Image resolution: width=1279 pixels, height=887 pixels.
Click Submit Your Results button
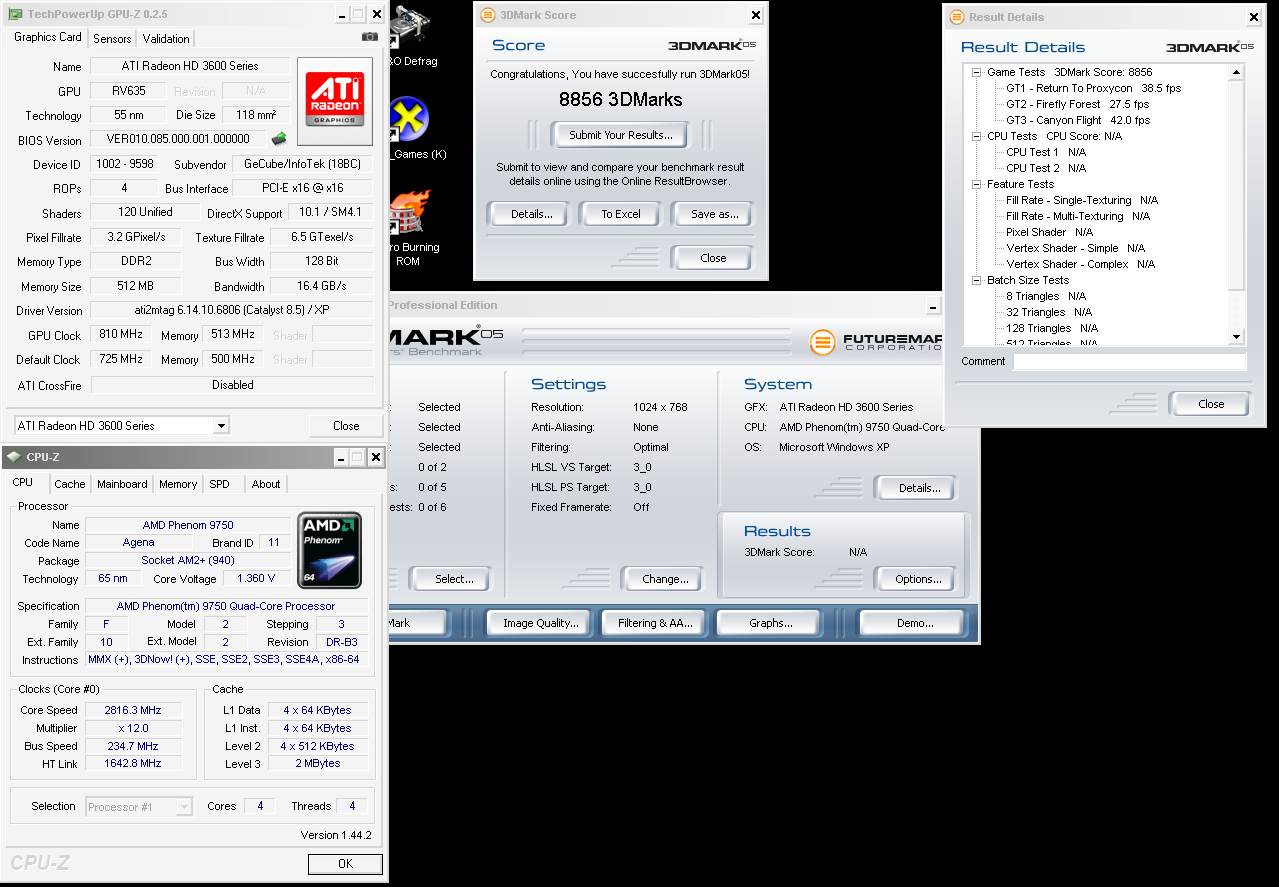click(x=620, y=134)
